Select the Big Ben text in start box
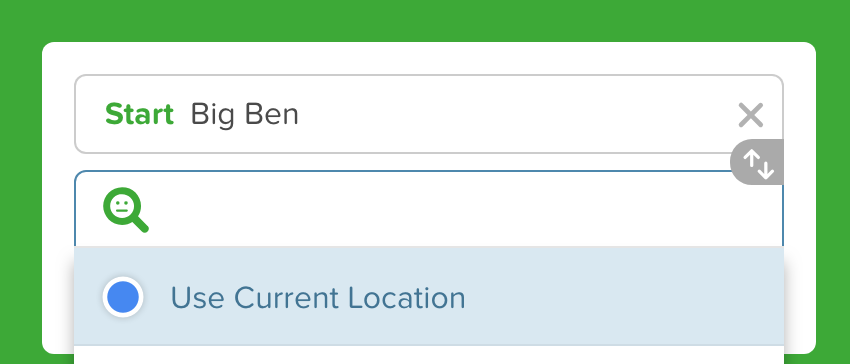 tap(244, 115)
